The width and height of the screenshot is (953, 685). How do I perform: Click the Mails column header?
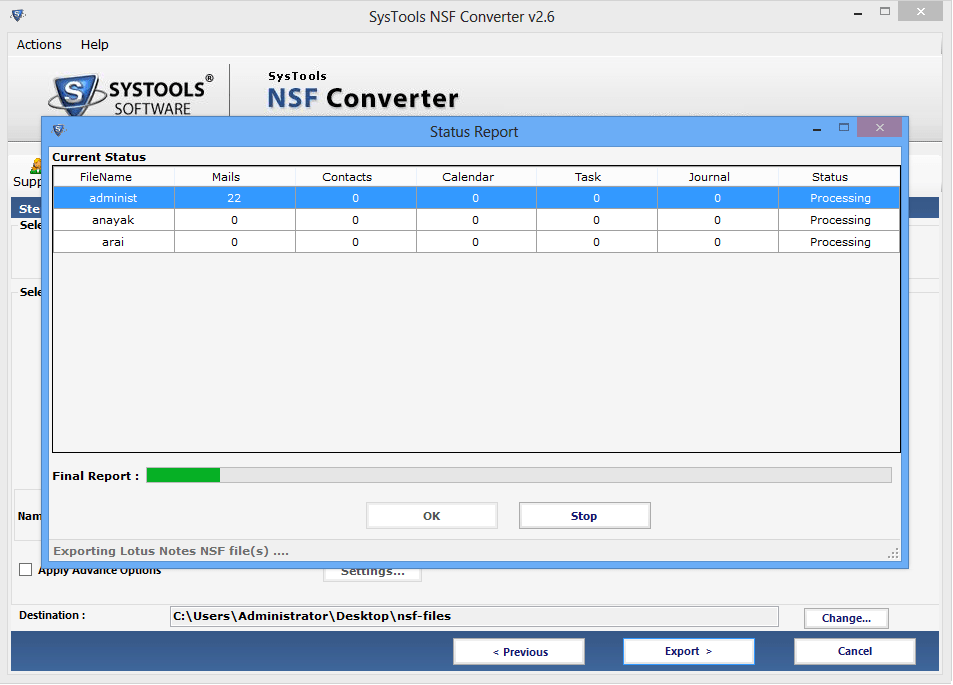[x=226, y=177]
